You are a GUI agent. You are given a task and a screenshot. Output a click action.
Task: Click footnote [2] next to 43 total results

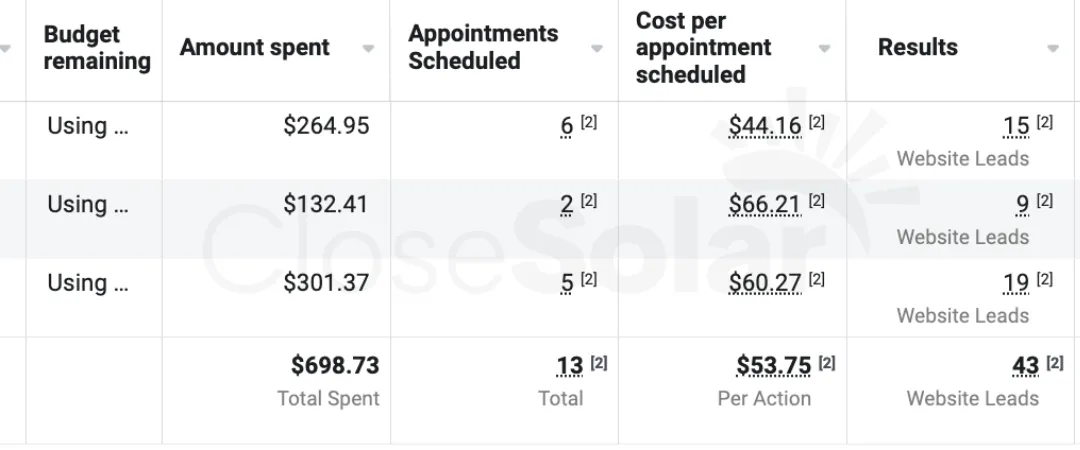click(x=1055, y=362)
